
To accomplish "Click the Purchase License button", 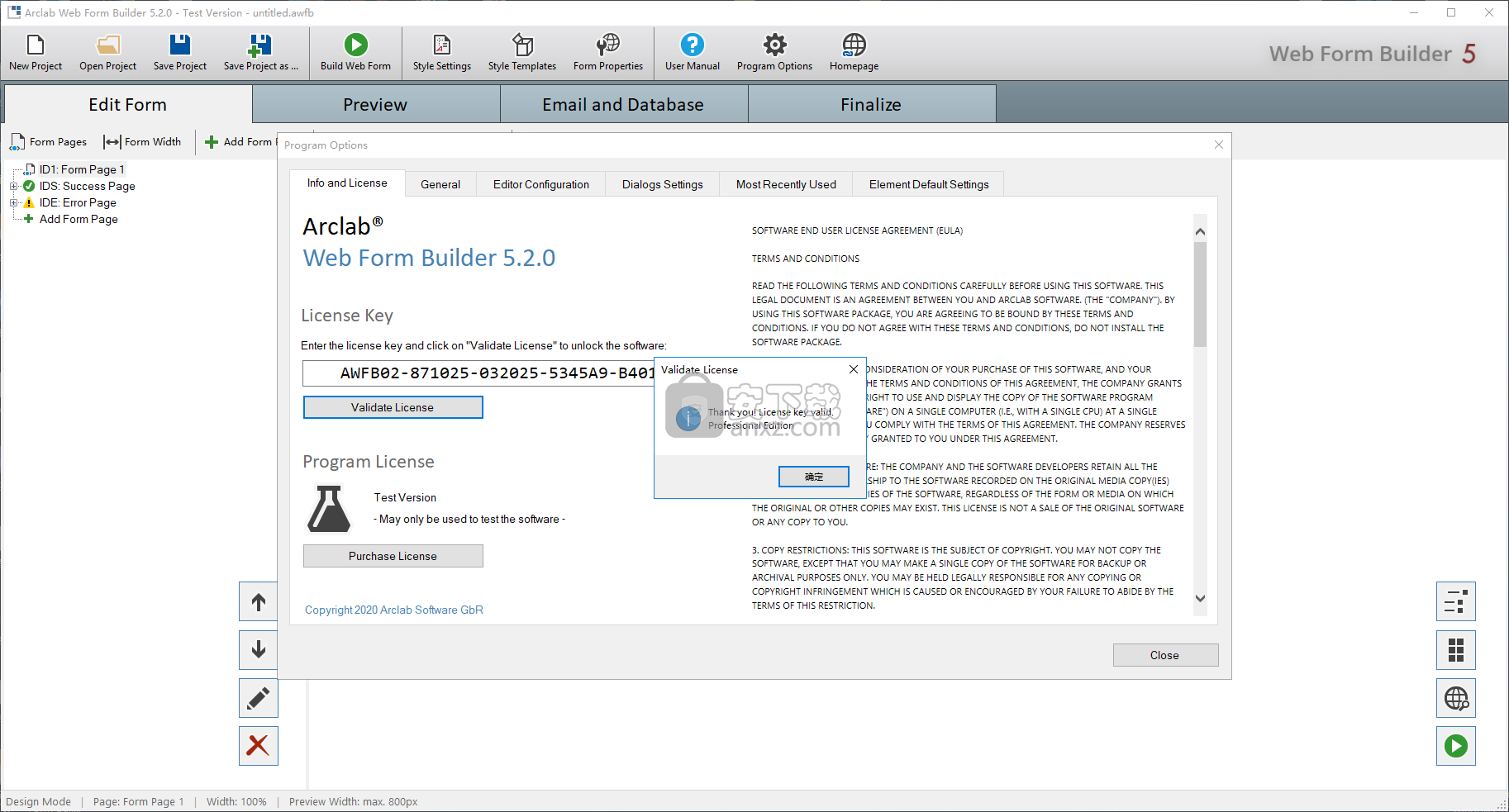I will click(393, 556).
